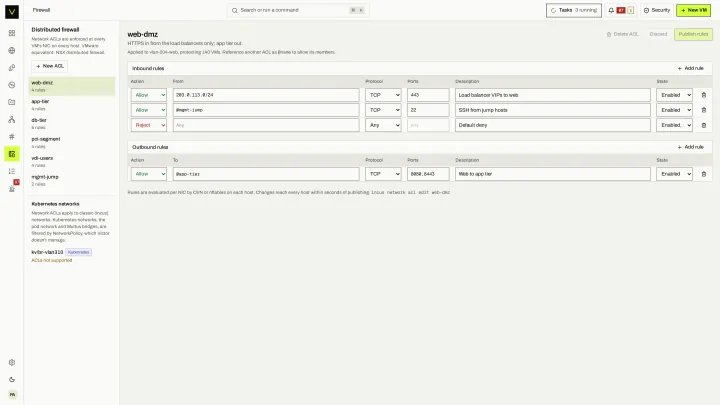720x405 pixels.
Task: Edit the Ports field 22
Action: coord(428,110)
